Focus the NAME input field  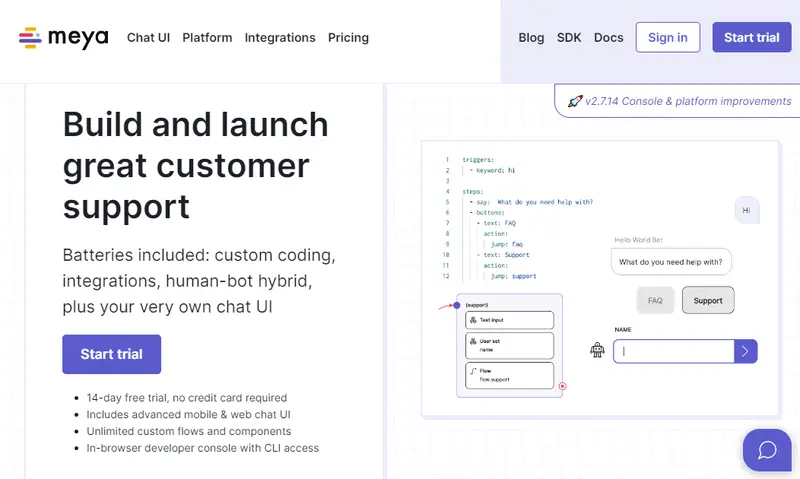click(673, 351)
